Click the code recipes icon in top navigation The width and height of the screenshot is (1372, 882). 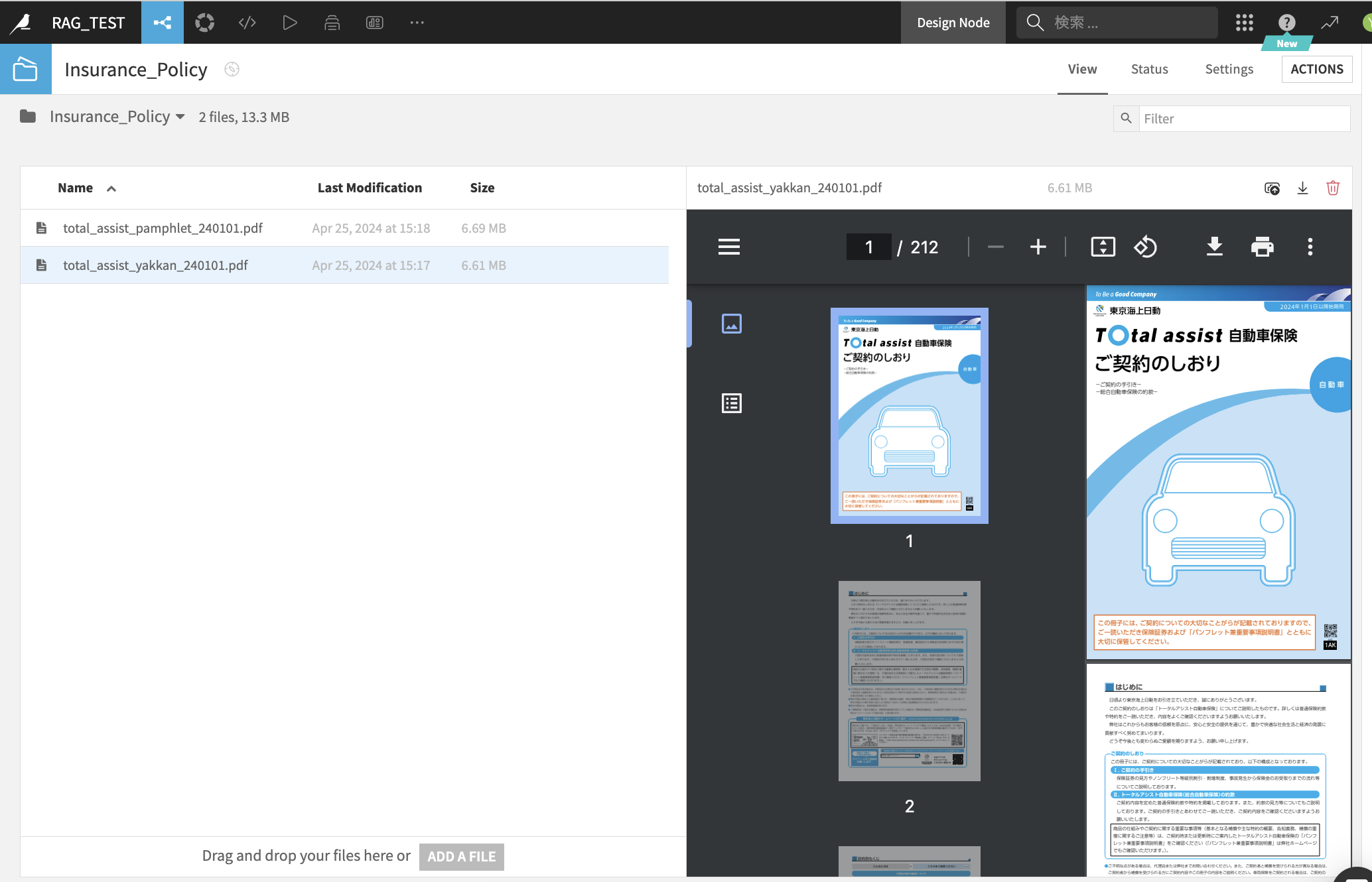coord(247,23)
